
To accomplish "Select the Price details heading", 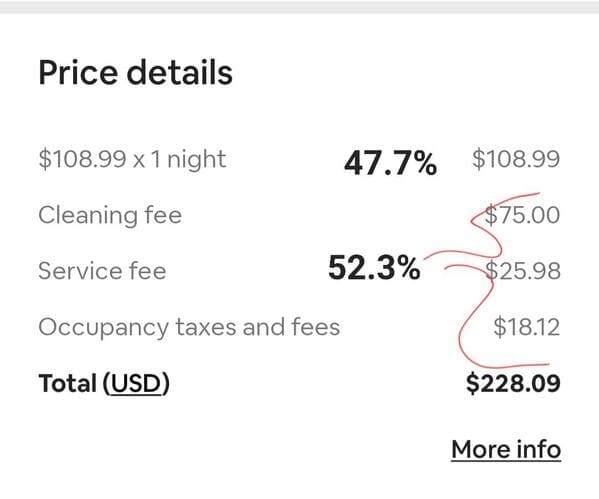I will 136,73.
